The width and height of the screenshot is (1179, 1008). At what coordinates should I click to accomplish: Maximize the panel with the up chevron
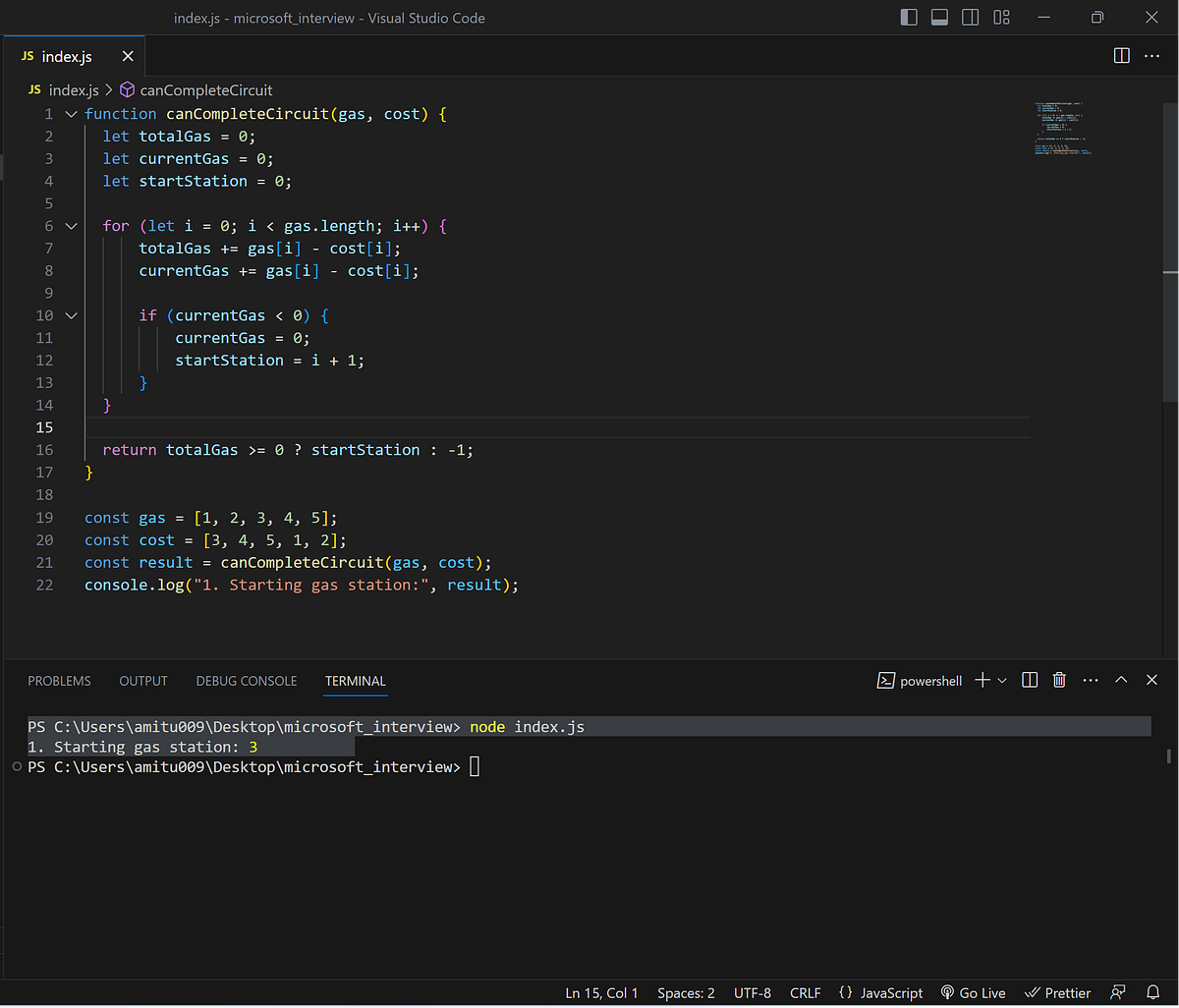coord(1121,680)
